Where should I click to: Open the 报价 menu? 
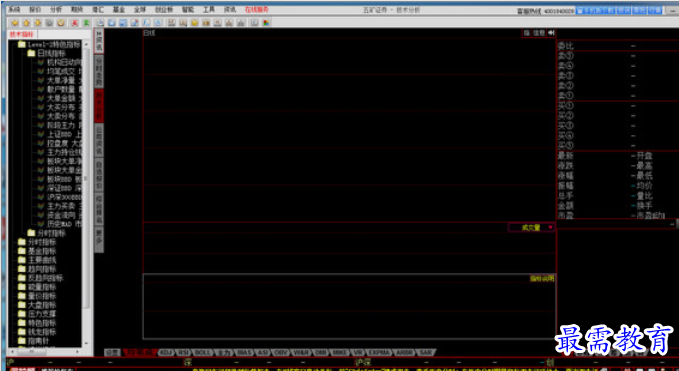(35, 10)
